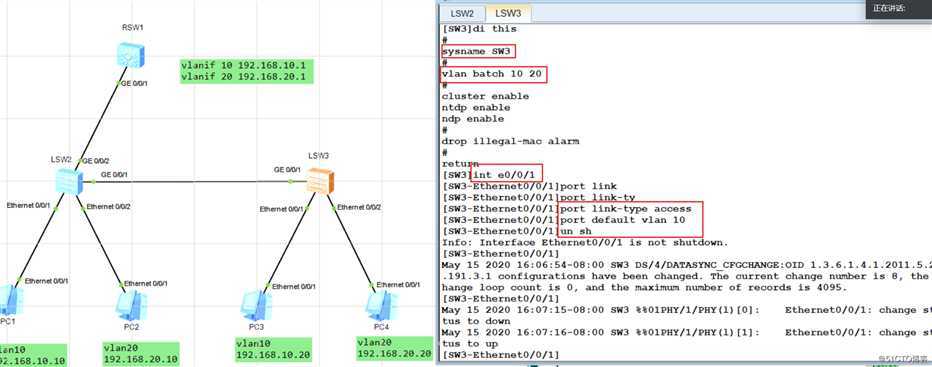The image size is (932, 367).
Task: Click the 'sysname SW3' line in terminal
Action: pyautogui.click(x=477, y=52)
